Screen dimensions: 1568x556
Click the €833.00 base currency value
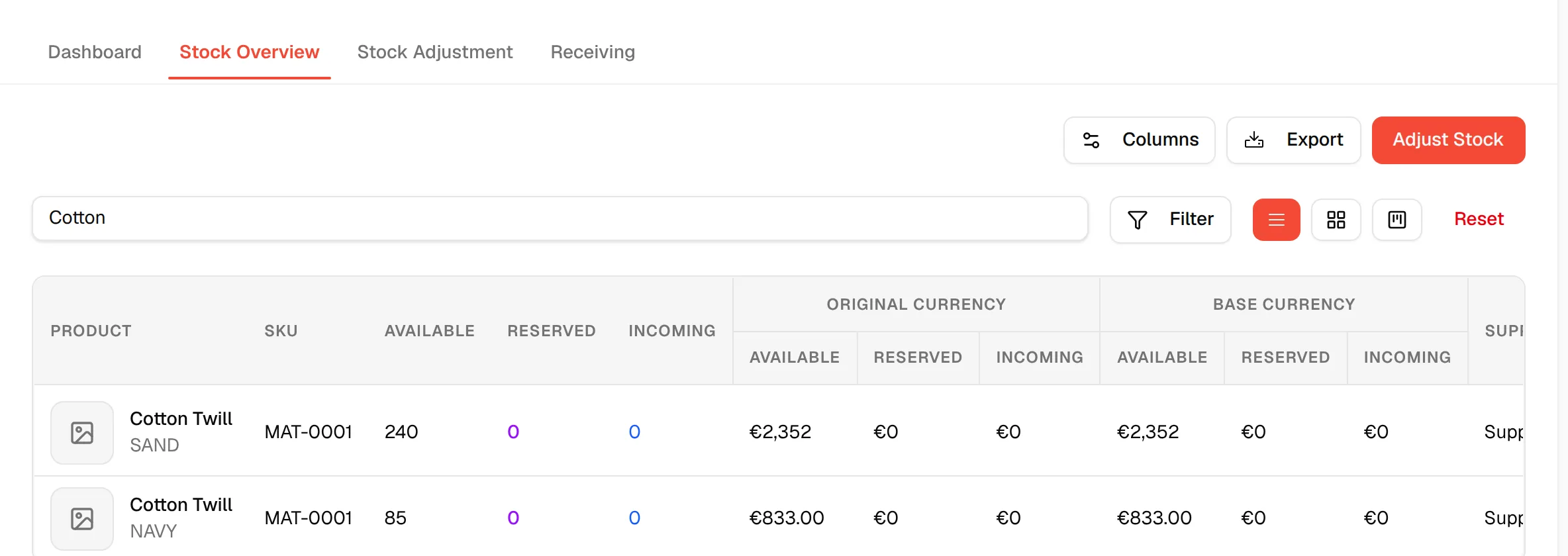1154,518
